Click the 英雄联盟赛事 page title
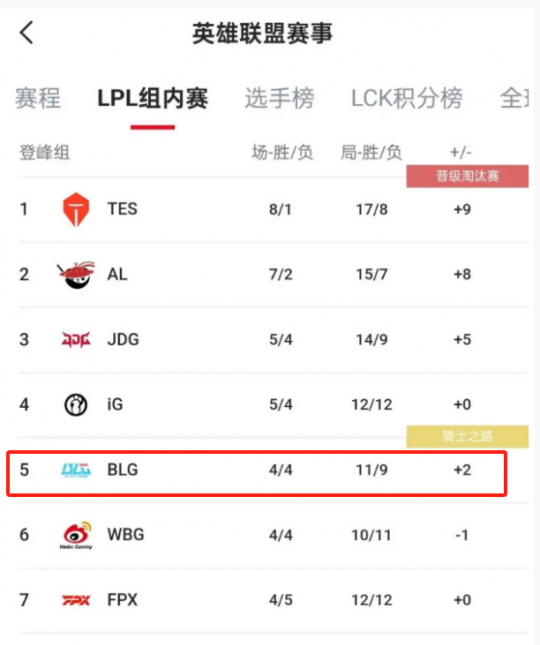 coord(262,33)
